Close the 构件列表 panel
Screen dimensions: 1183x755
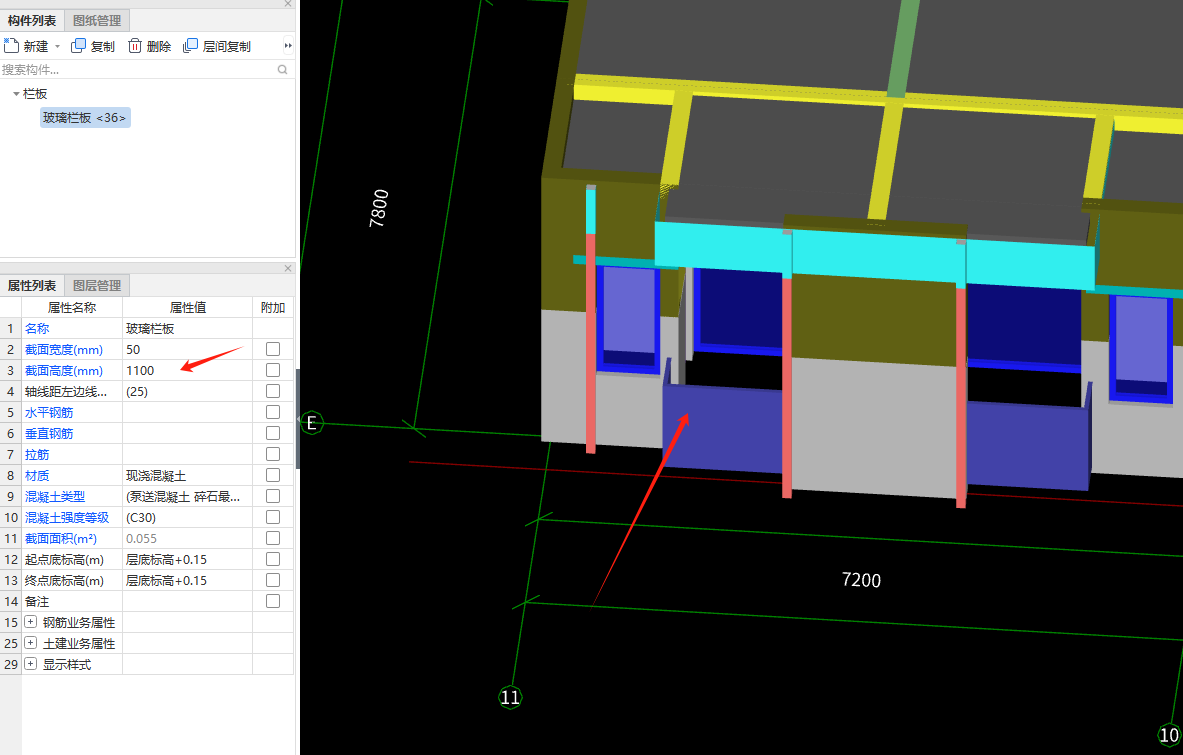287,4
